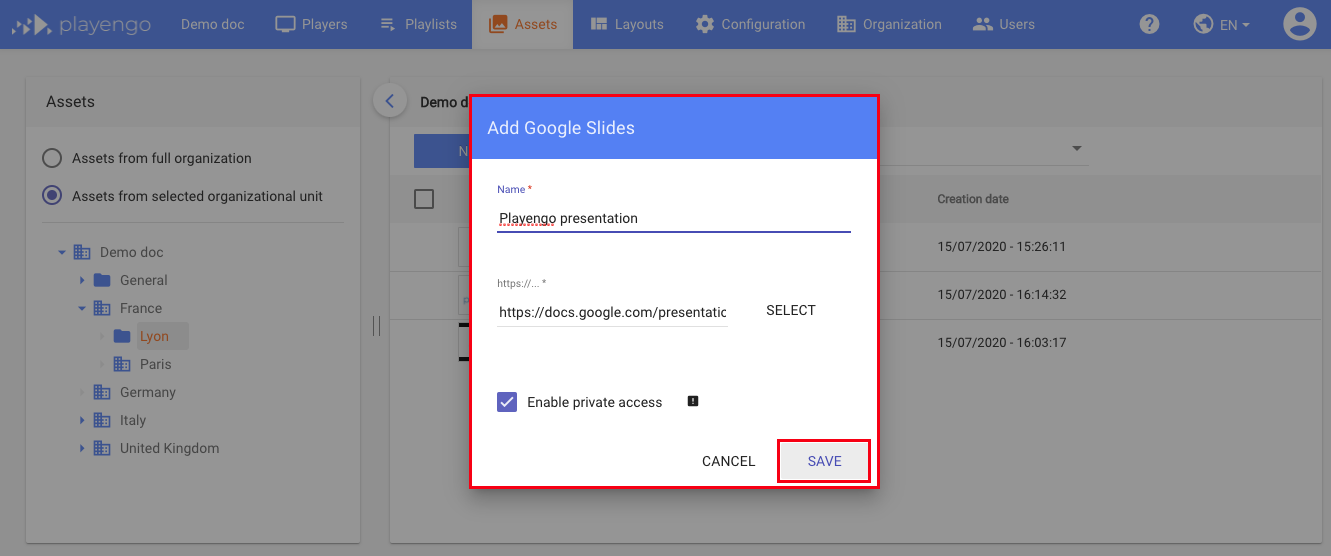Collapse the France tree node
1331x556 pixels.
82,308
